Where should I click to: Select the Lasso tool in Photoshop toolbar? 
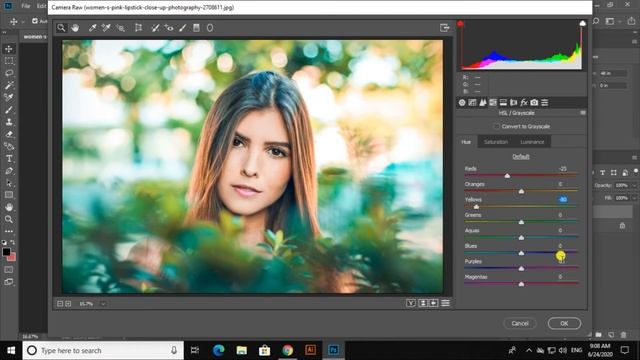9,73
